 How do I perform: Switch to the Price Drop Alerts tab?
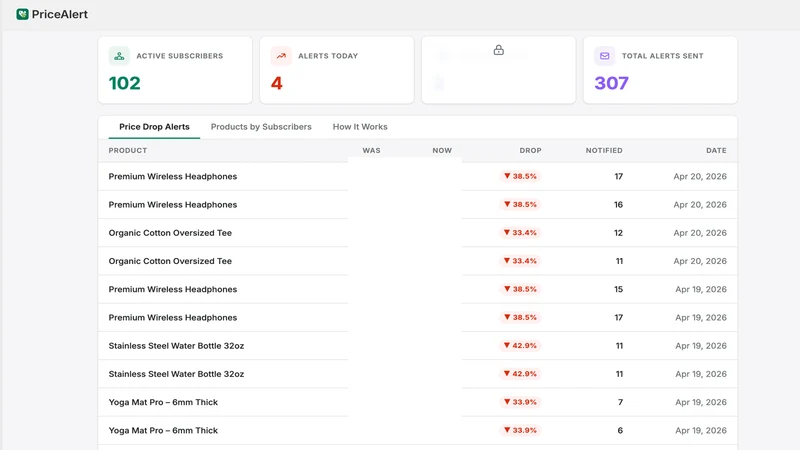point(154,127)
